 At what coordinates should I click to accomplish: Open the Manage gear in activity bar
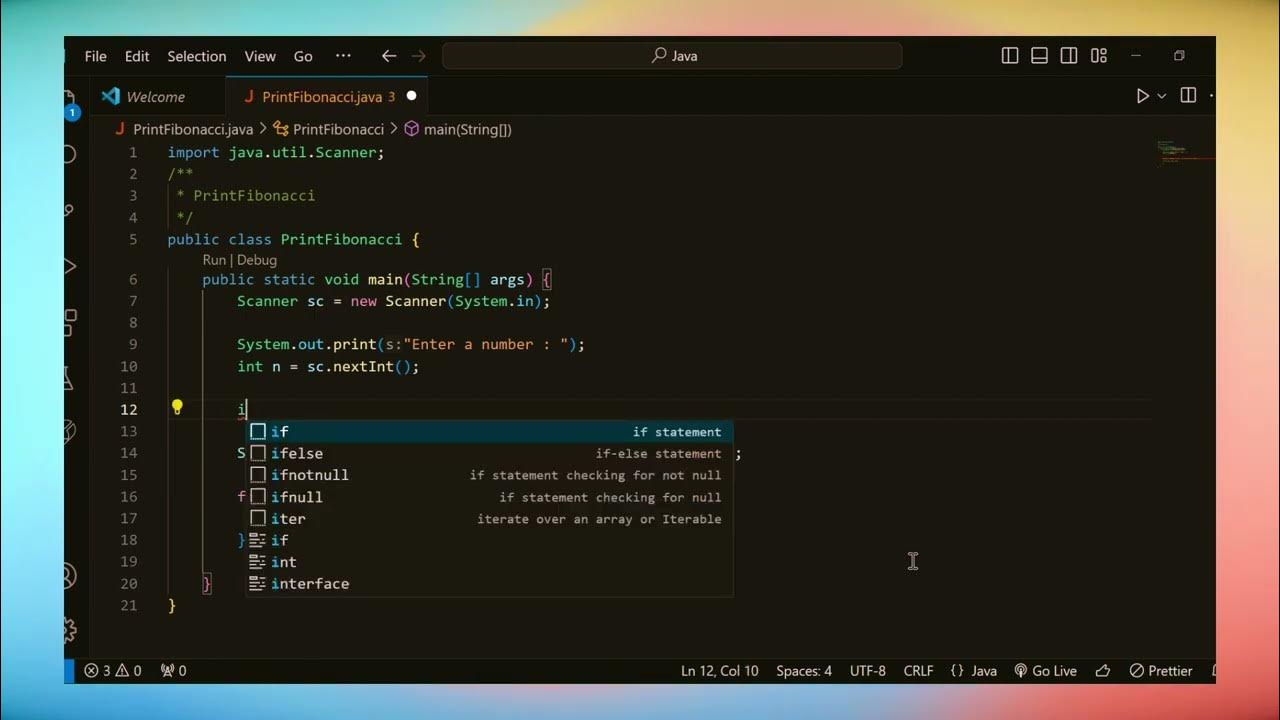(70, 629)
